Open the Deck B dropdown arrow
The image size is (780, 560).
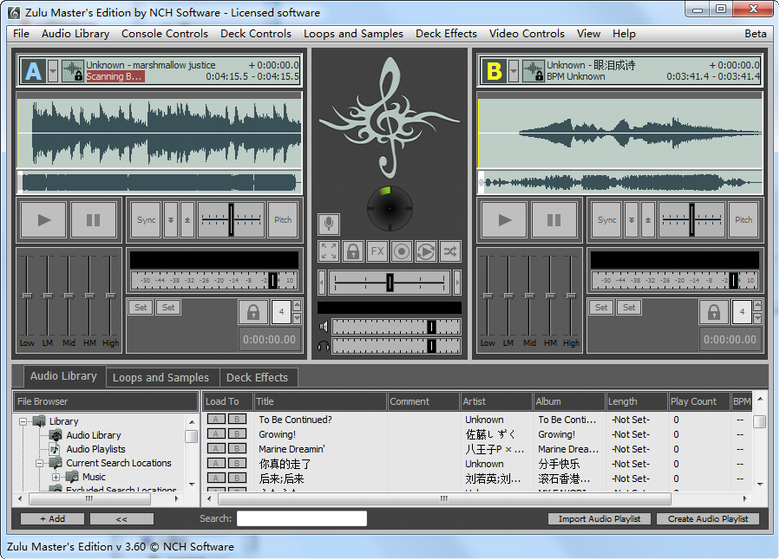(x=513, y=71)
